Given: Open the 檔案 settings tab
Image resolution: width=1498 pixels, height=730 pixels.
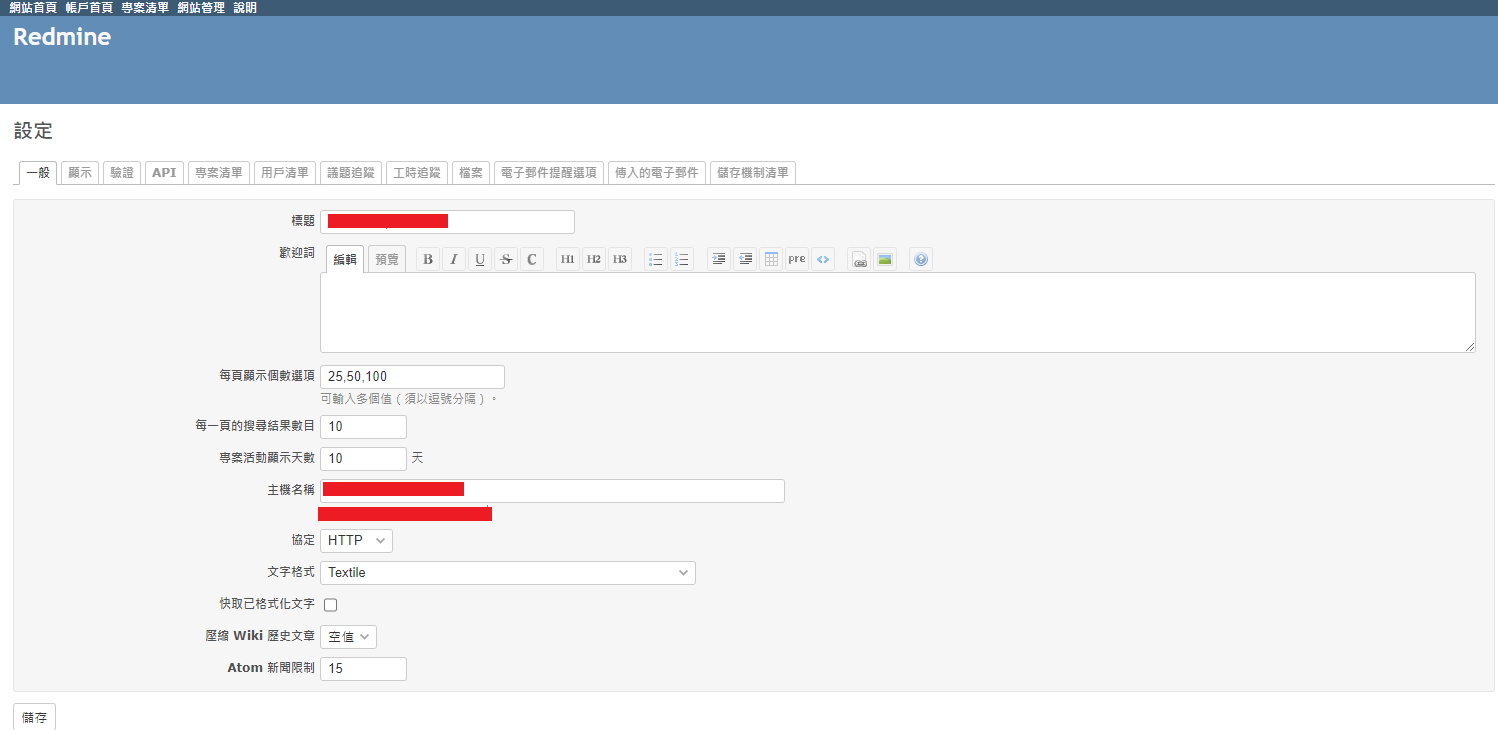Looking at the screenshot, I should [471, 173].
